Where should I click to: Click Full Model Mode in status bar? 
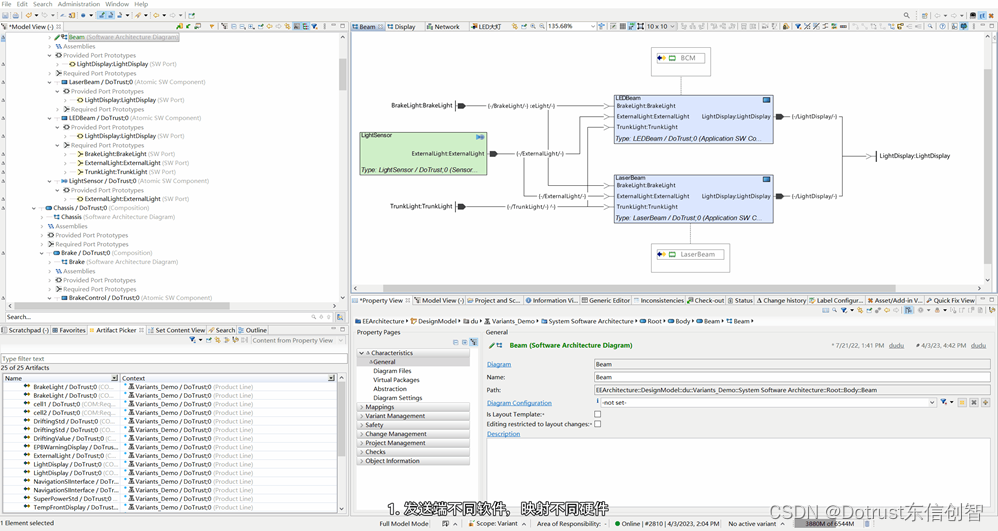404,523
